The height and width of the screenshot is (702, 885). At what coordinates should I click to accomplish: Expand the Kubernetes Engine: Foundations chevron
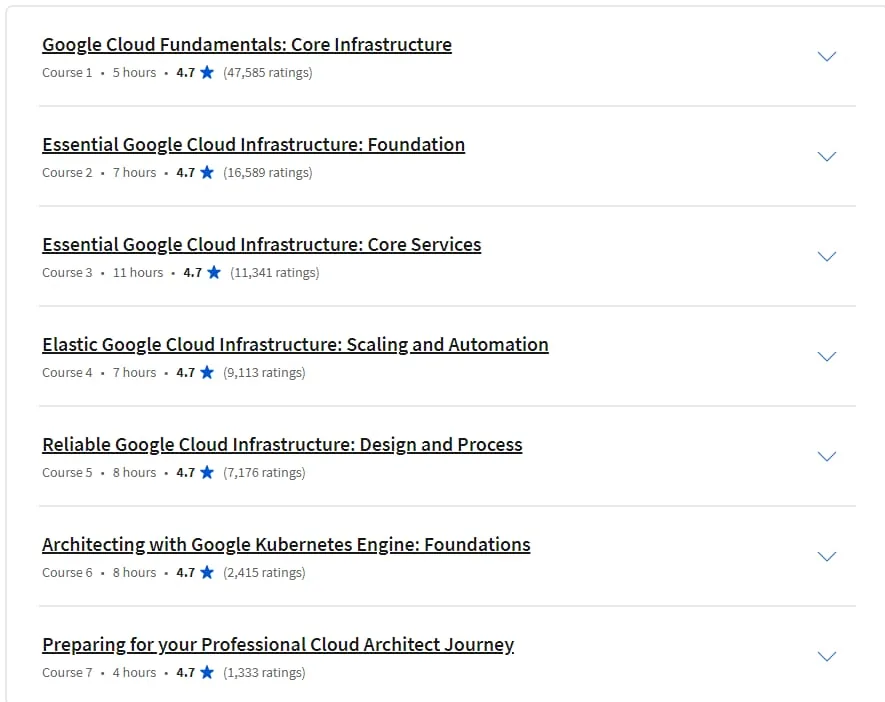[x=826, y=556]
